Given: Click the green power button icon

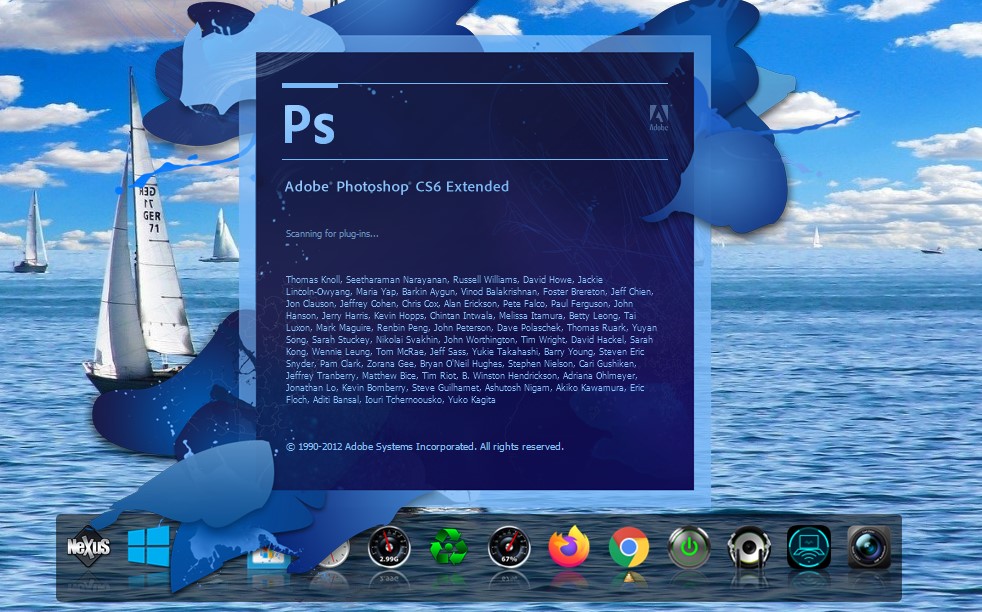Looking at the screenshot, I should pos(689,547).
